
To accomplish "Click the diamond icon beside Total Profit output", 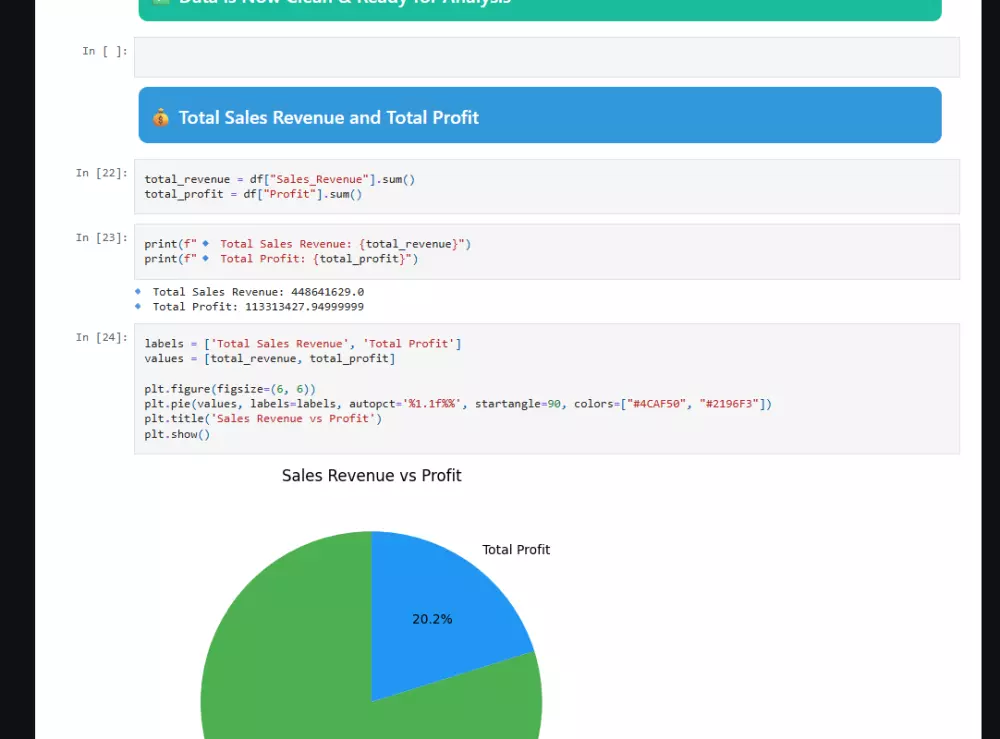I will coord(138,307).
